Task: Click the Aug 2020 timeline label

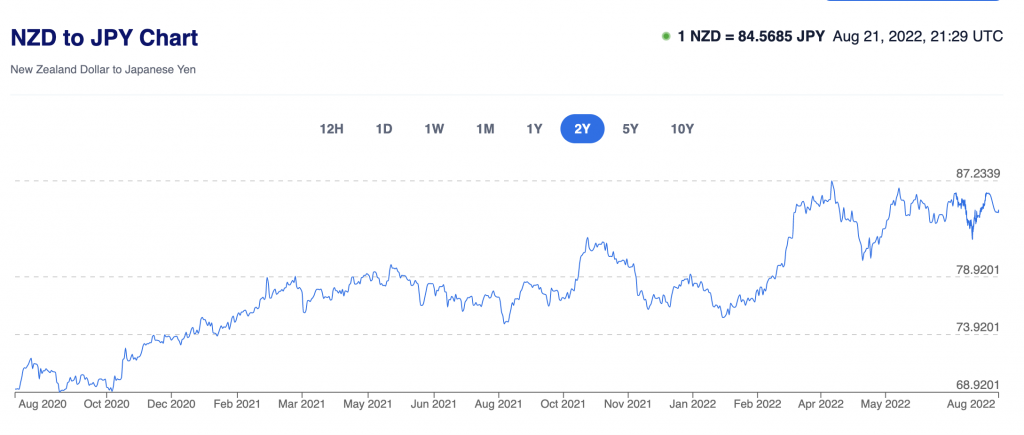Action: [43, 404]
